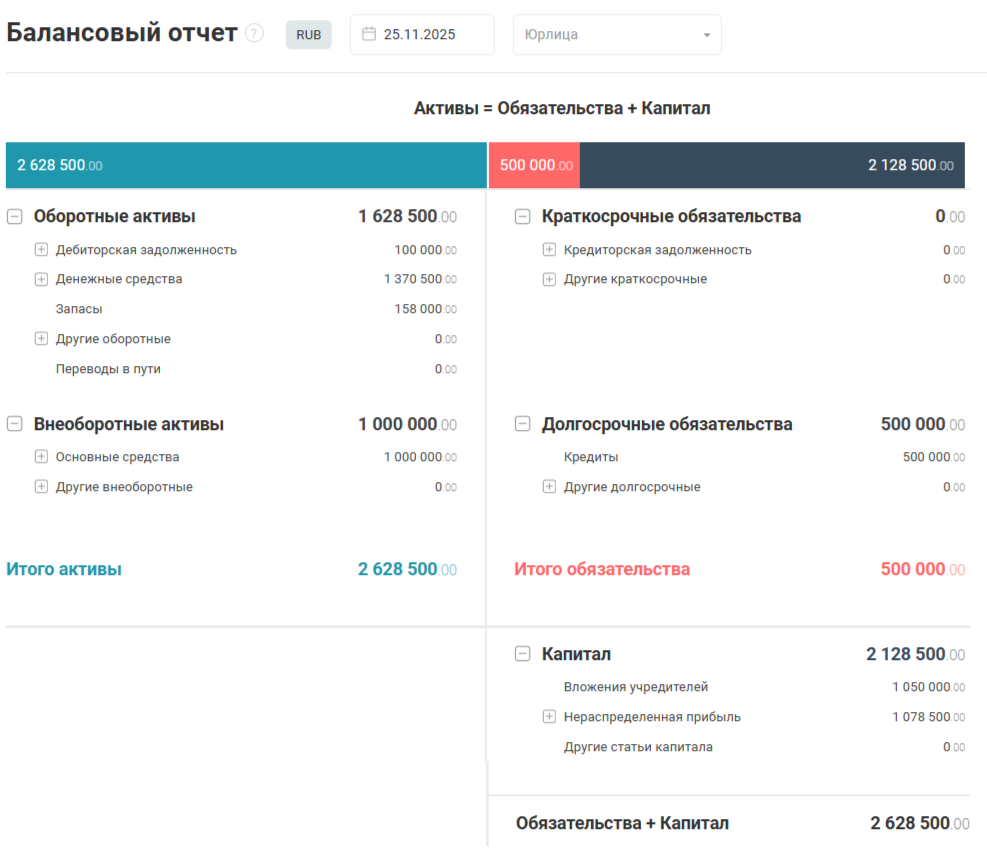Expand Кредиторская задолженность row
This screenshot has width=987, height=866.
tap(549, 250)
